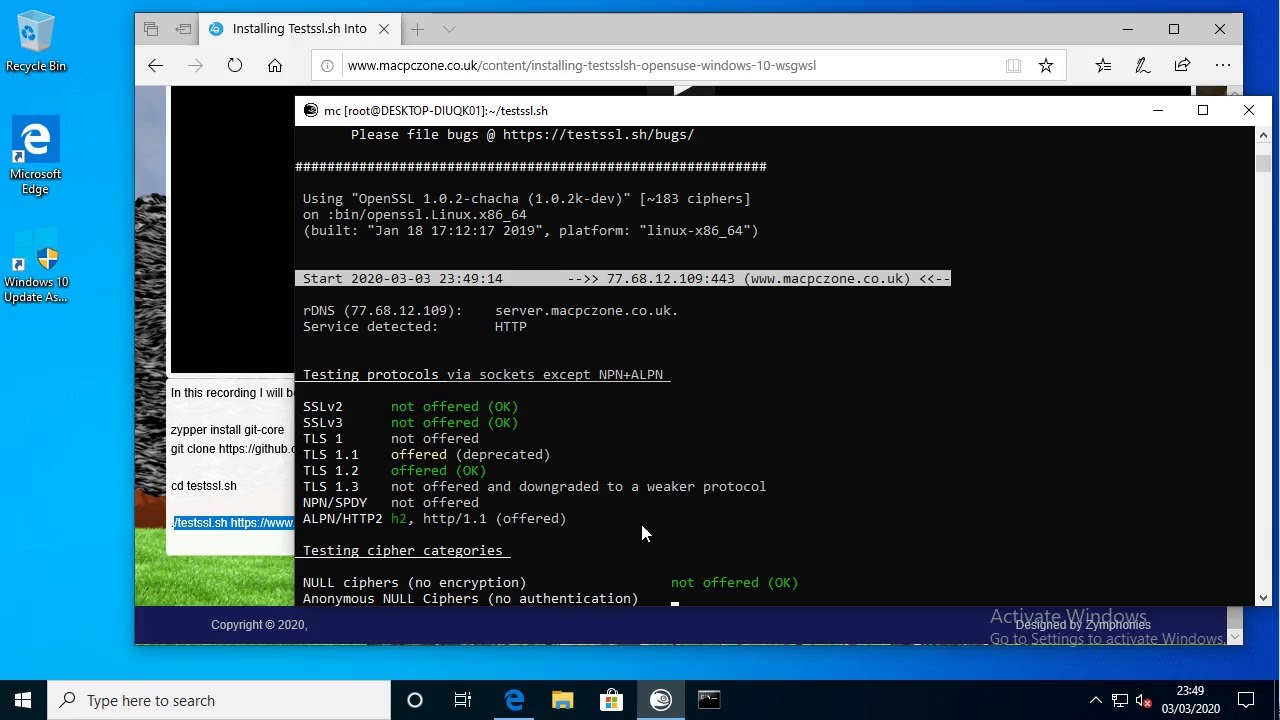Click the muted volume tray icon

1144,700
